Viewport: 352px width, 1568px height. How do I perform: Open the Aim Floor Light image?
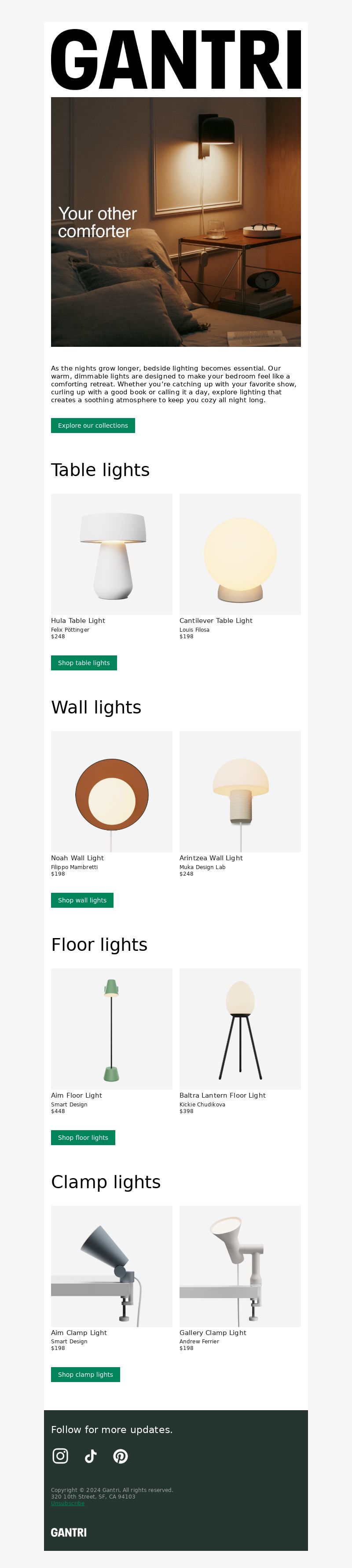click(x=111, y=1029)
